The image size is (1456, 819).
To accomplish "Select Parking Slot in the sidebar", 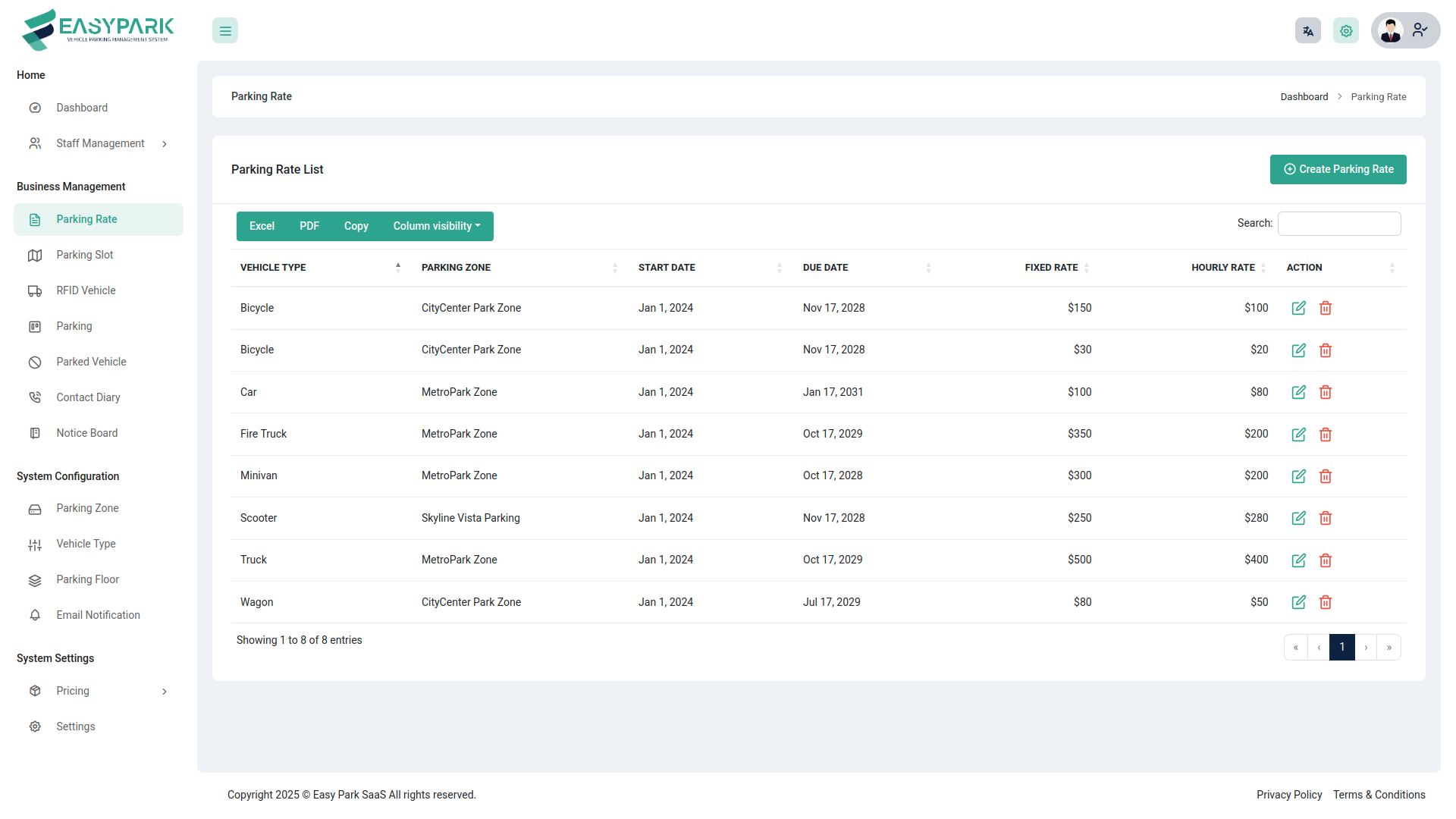I will pos(85,255).
